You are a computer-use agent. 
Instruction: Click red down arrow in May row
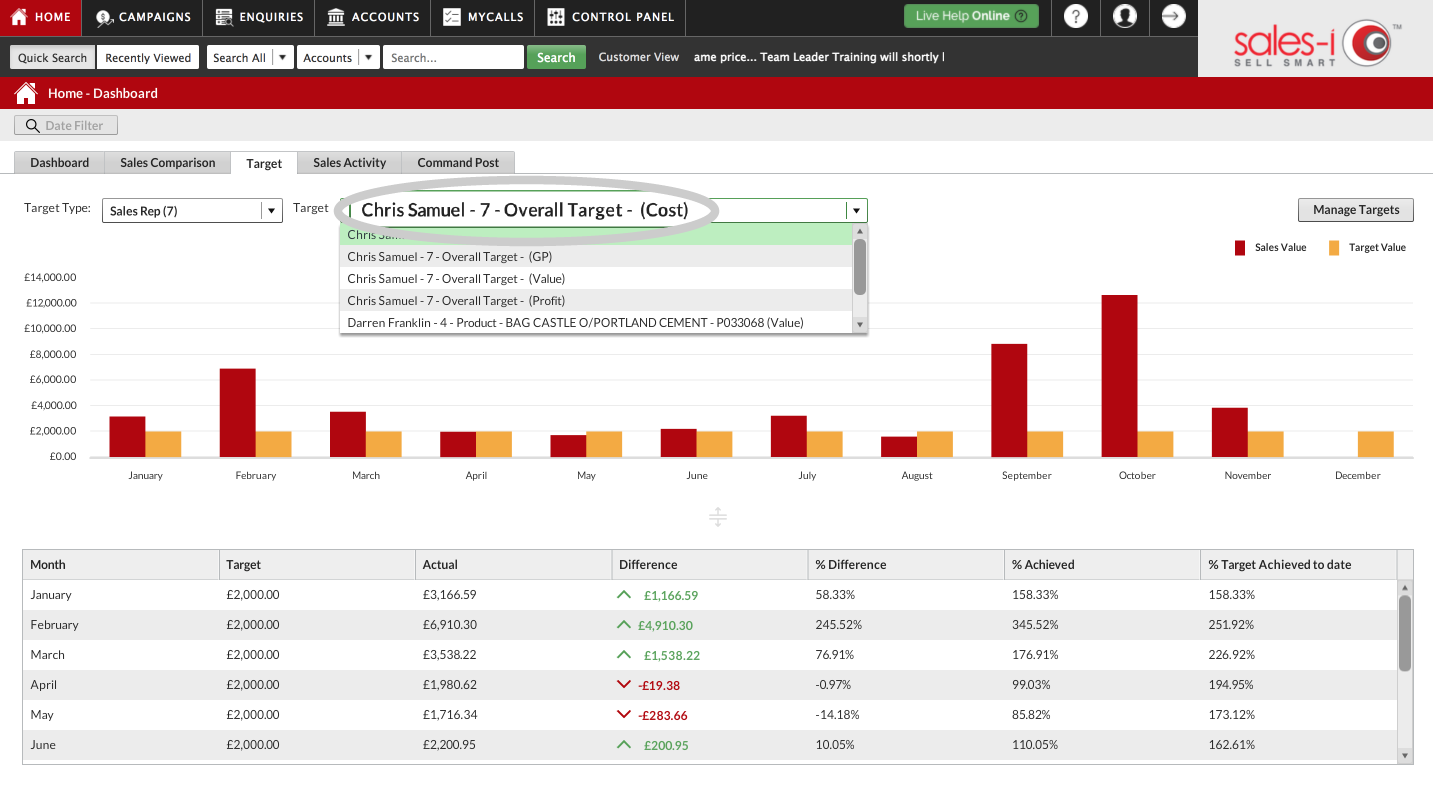[624, 715]
